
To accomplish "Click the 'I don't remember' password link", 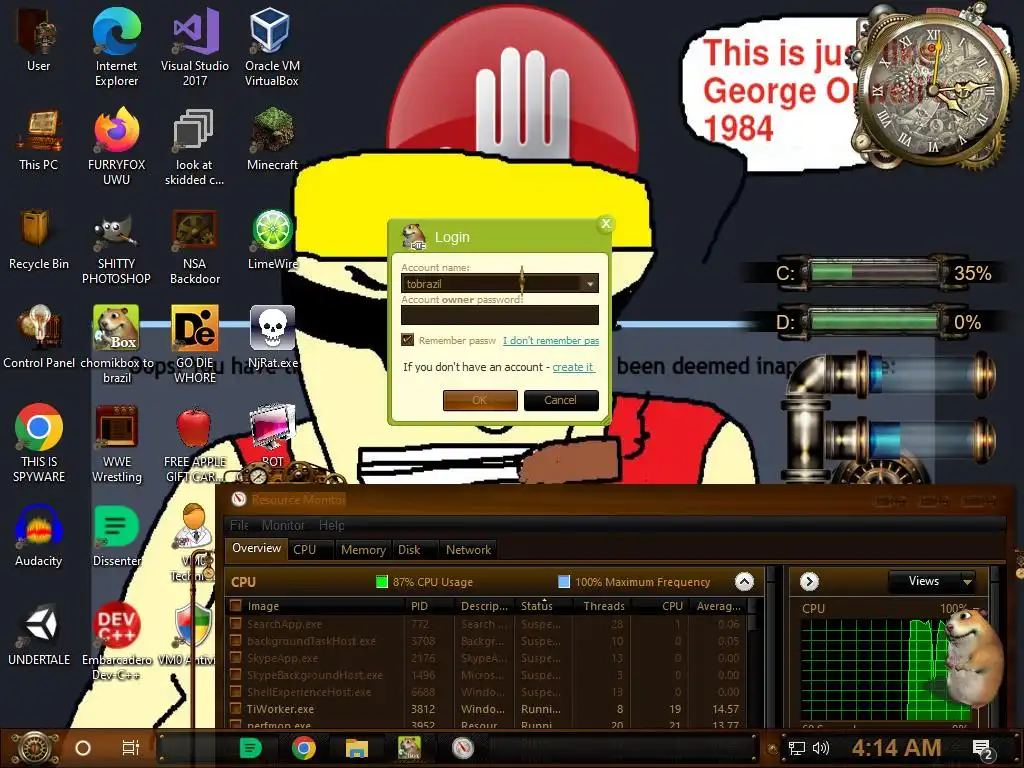I will click(x=551, y=340).
